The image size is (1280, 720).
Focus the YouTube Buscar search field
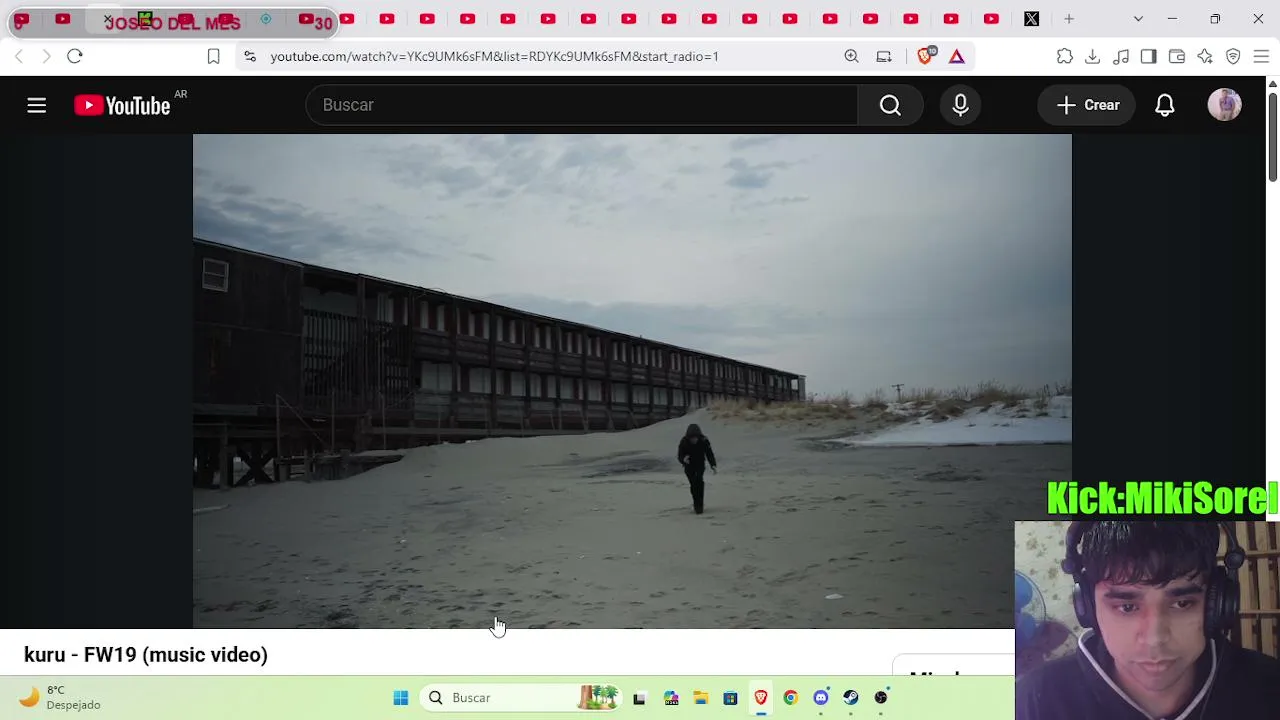pyautogui.click(x=582, y=105)
